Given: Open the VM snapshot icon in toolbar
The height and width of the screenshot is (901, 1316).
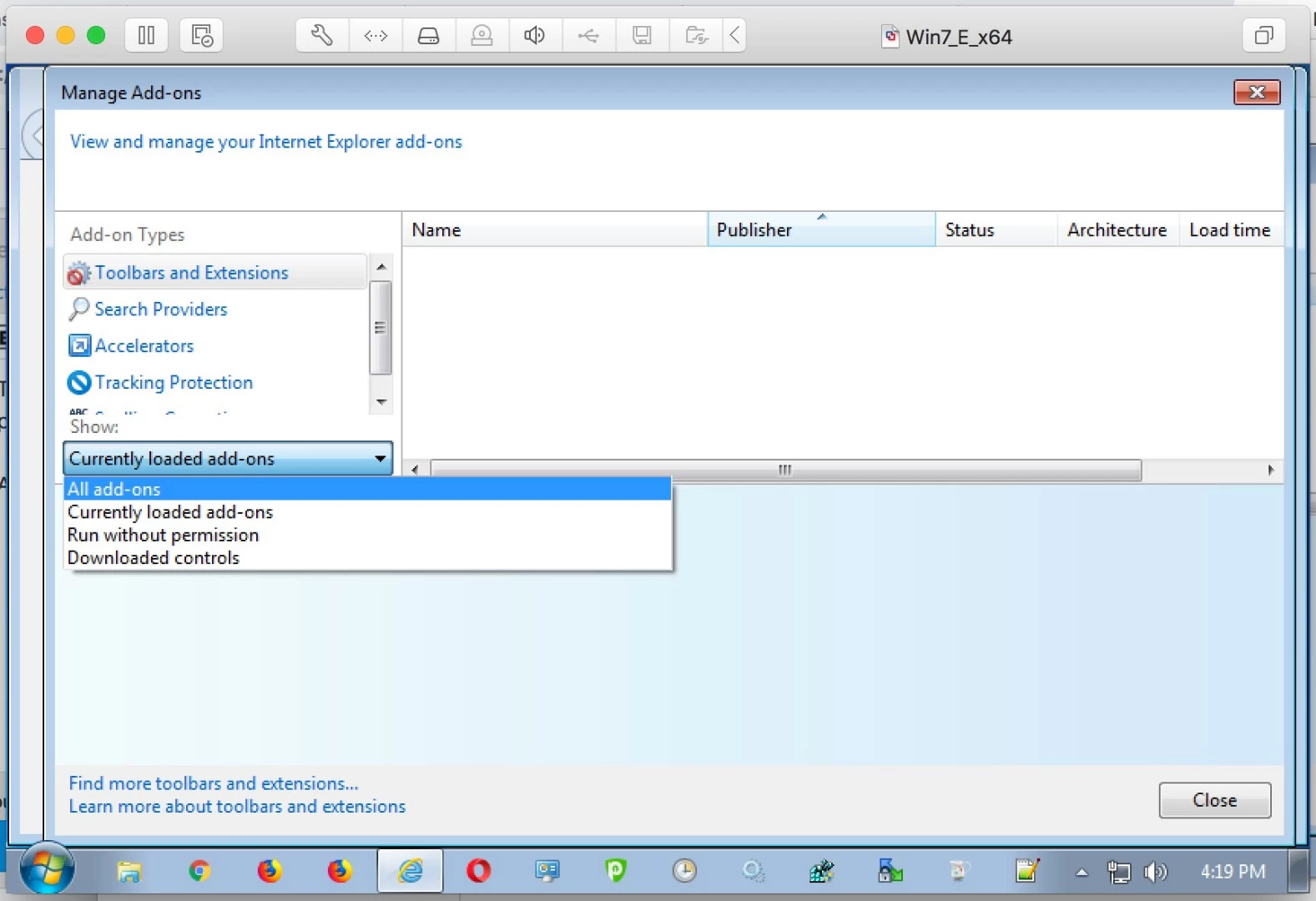Looking at the screenshot, I should 202,35.
